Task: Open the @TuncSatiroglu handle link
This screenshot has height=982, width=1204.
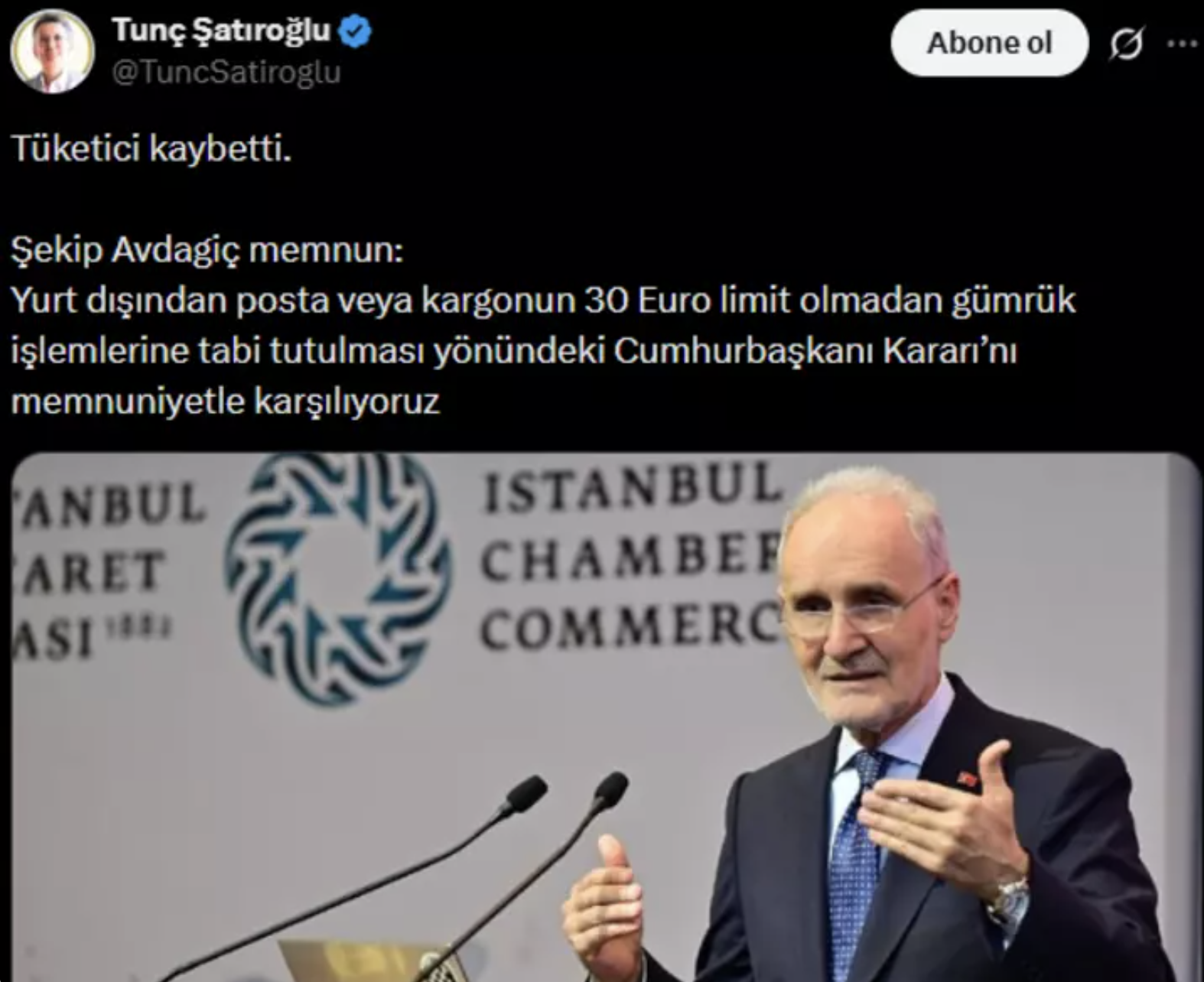Action: 226,72
